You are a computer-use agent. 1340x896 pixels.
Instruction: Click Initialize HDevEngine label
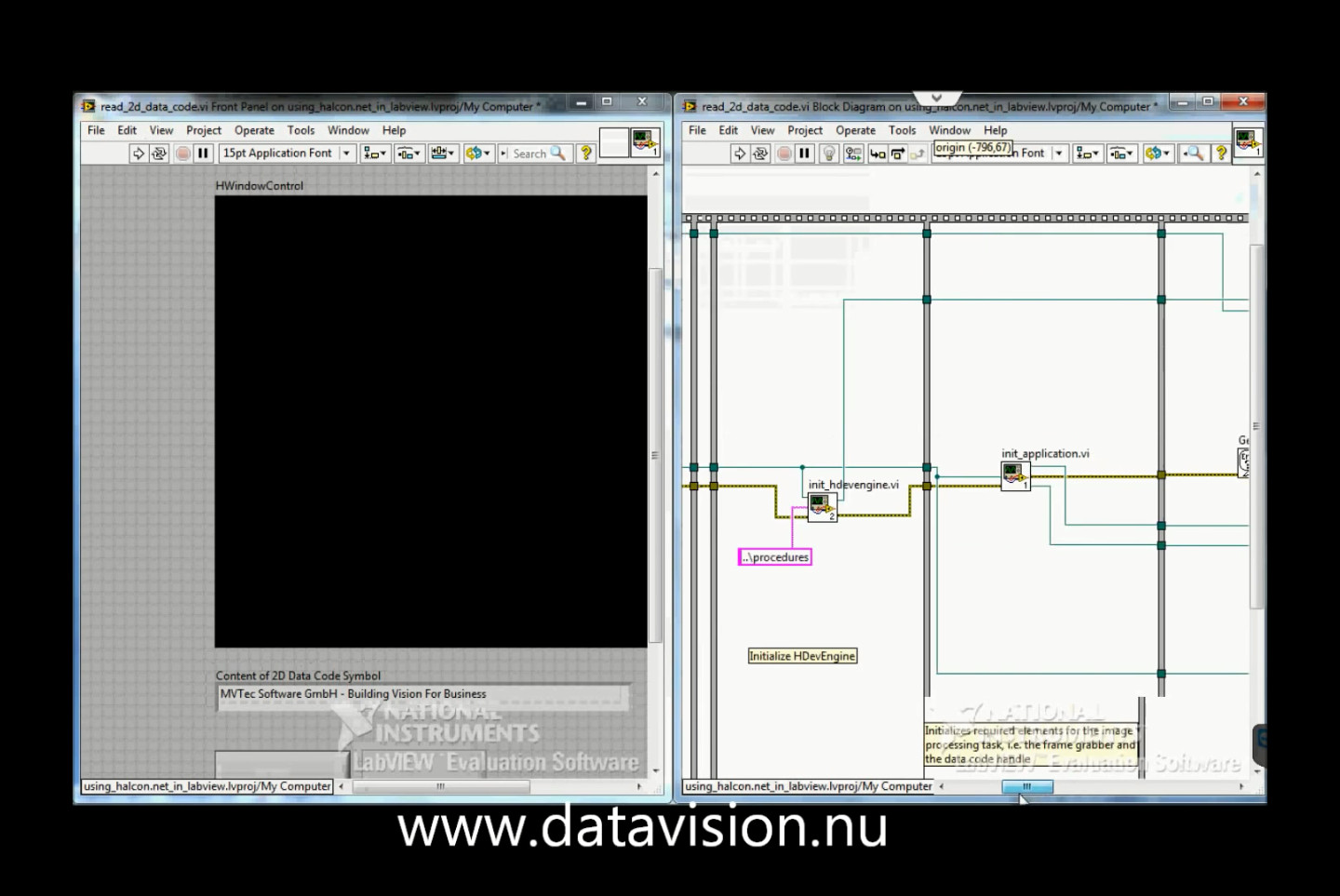pyautogui.click(x=802, y=656)
